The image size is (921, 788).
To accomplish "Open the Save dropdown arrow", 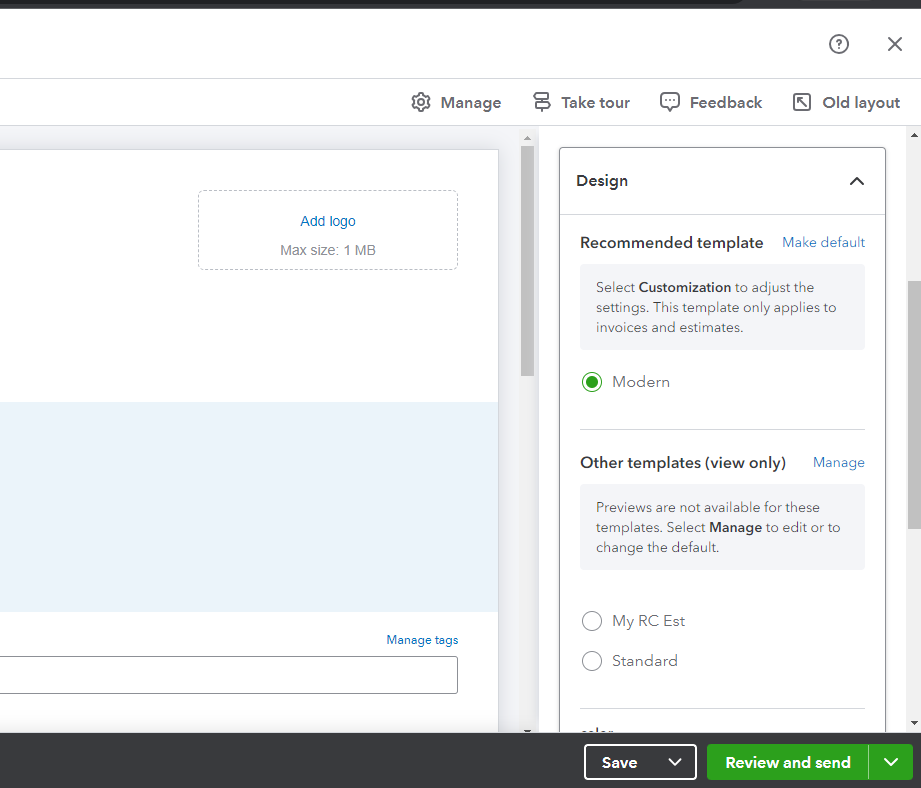I will [x=675, y=762].
